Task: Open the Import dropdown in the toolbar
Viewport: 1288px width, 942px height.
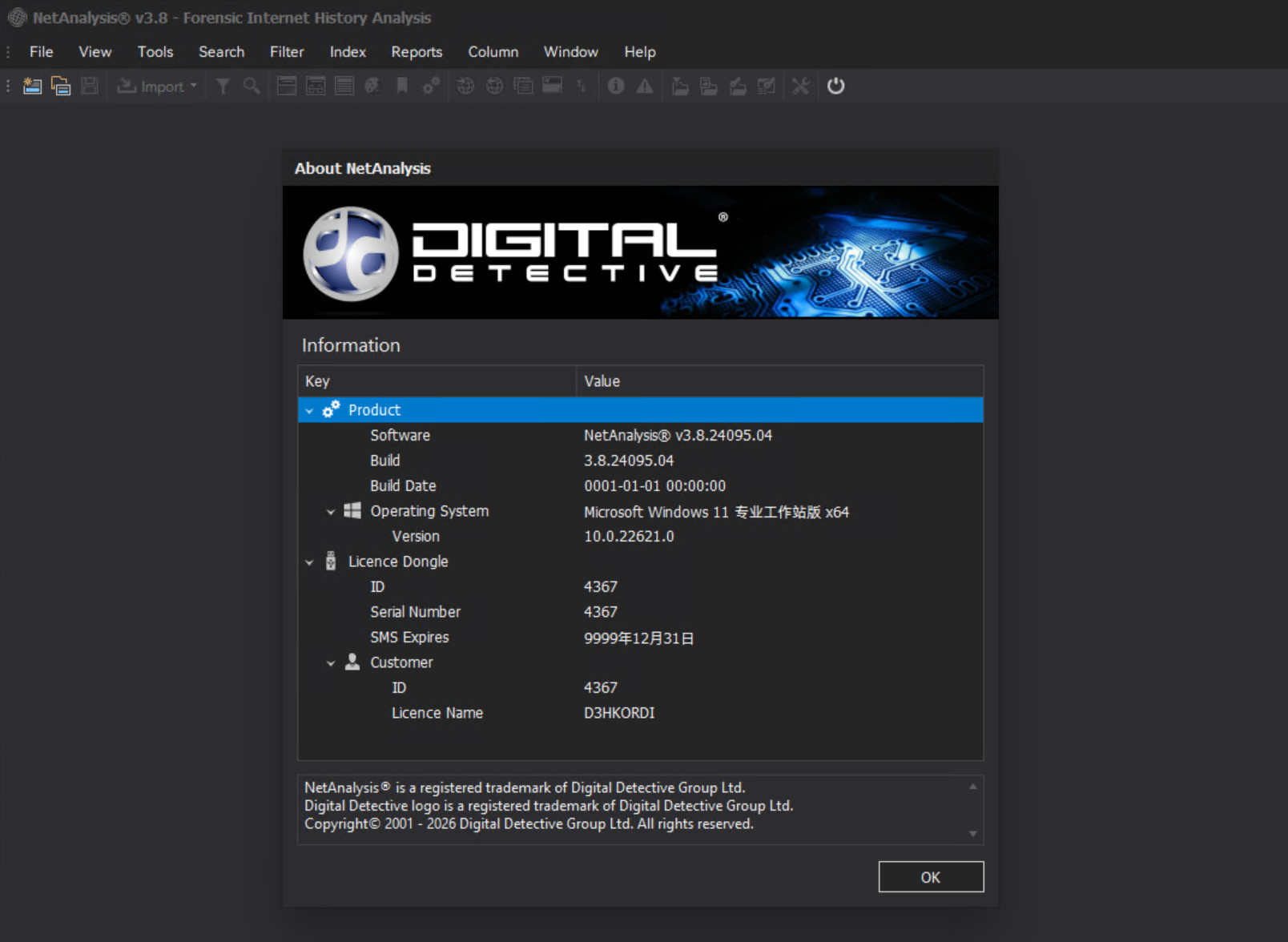Action: 157,86
